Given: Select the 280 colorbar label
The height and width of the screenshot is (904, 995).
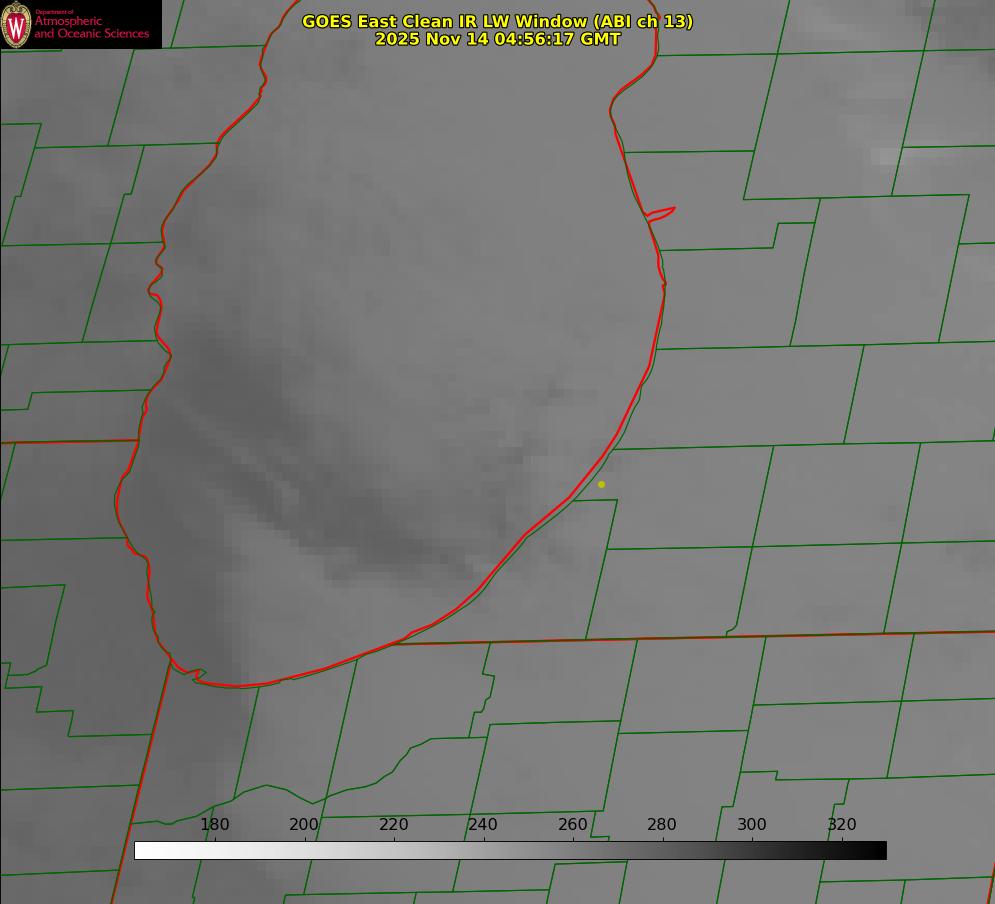Looking at the screenshot, I should coord(662,825).
